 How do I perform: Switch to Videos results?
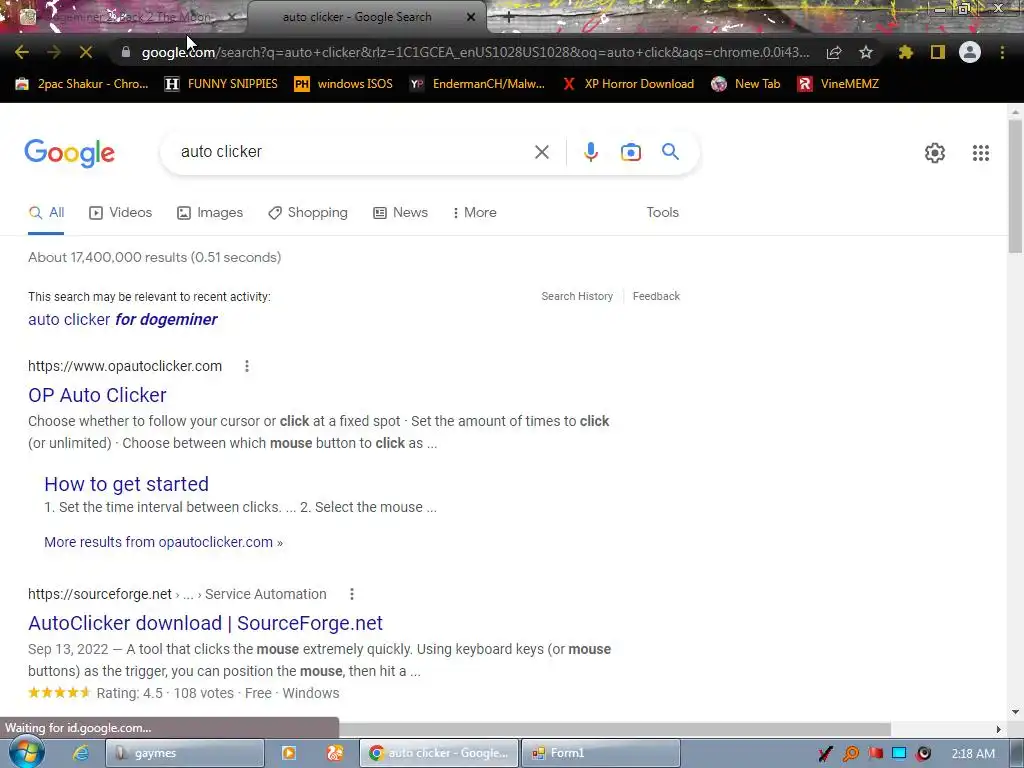121,213
